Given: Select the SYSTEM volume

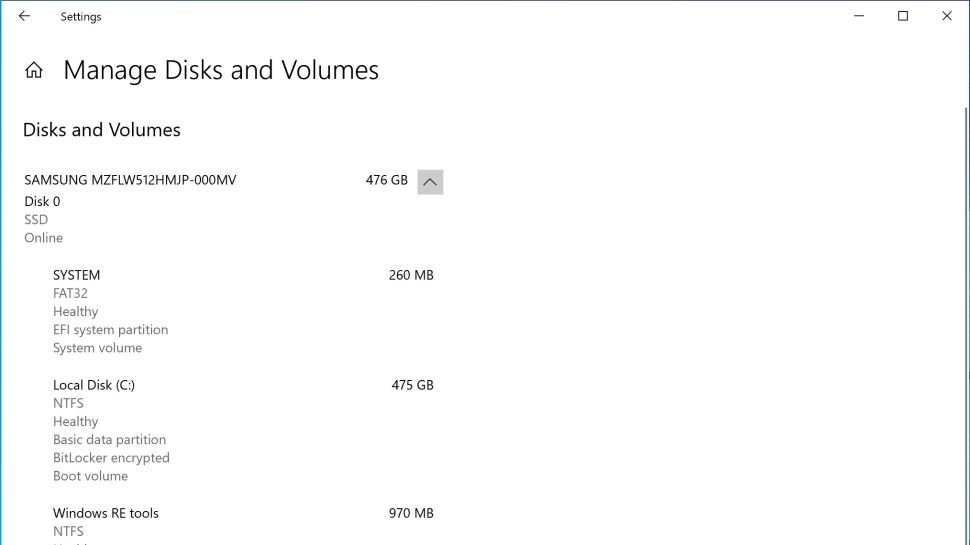Looking at the screenshot, I should [77, 275].
